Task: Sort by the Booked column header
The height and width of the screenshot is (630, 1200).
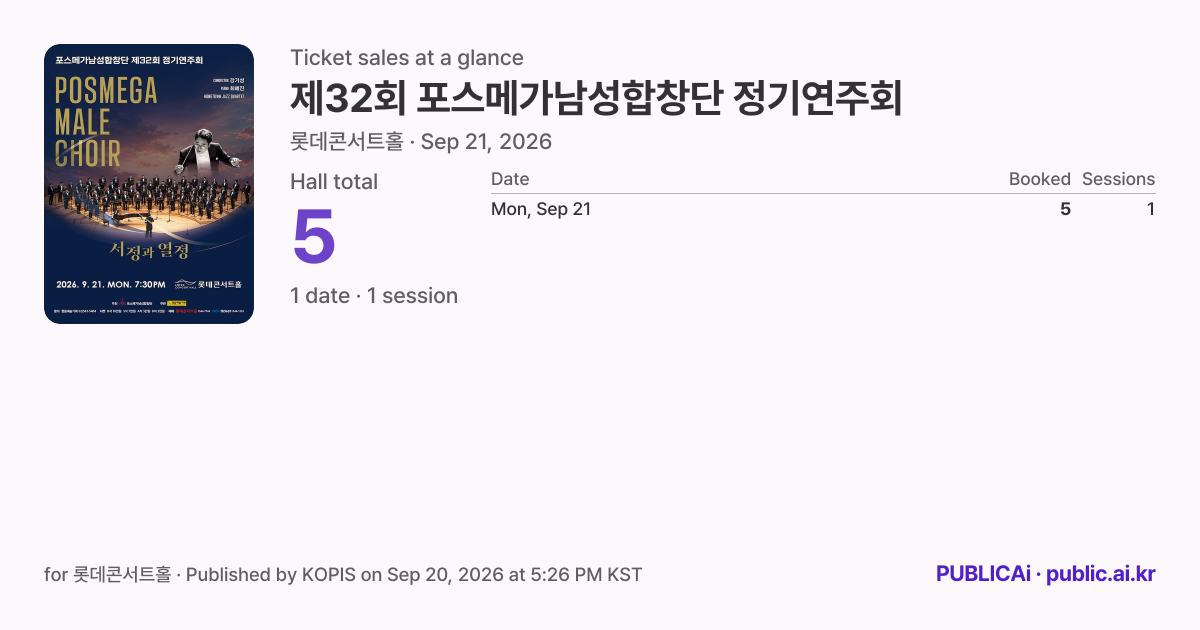Action: click(1039, 179)
